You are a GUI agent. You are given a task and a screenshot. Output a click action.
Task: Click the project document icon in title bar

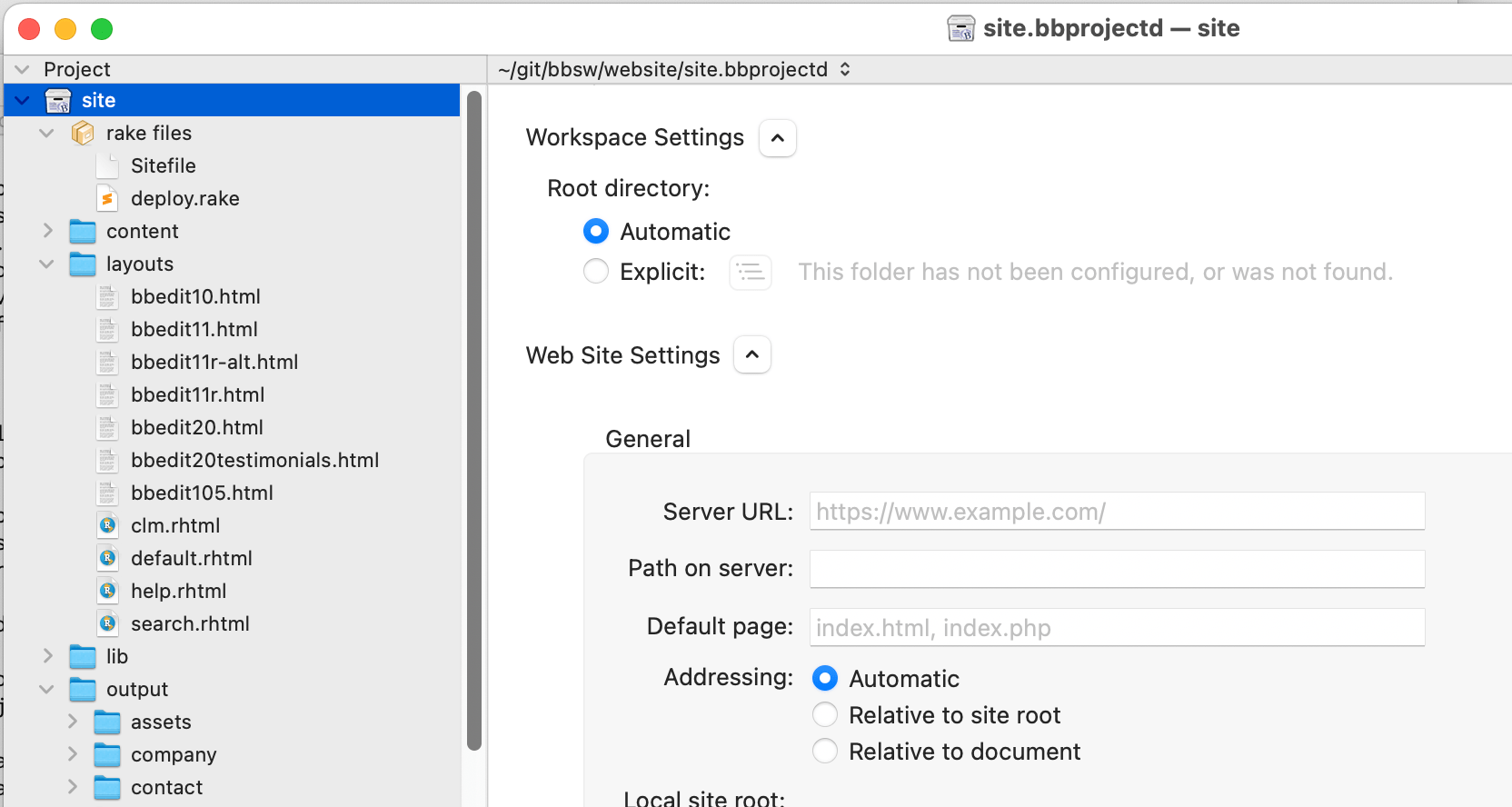[960, 29]
